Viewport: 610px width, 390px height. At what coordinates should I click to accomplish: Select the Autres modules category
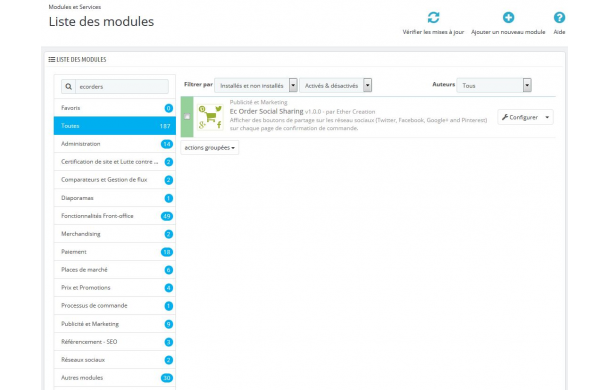click(x=115, y=378)
